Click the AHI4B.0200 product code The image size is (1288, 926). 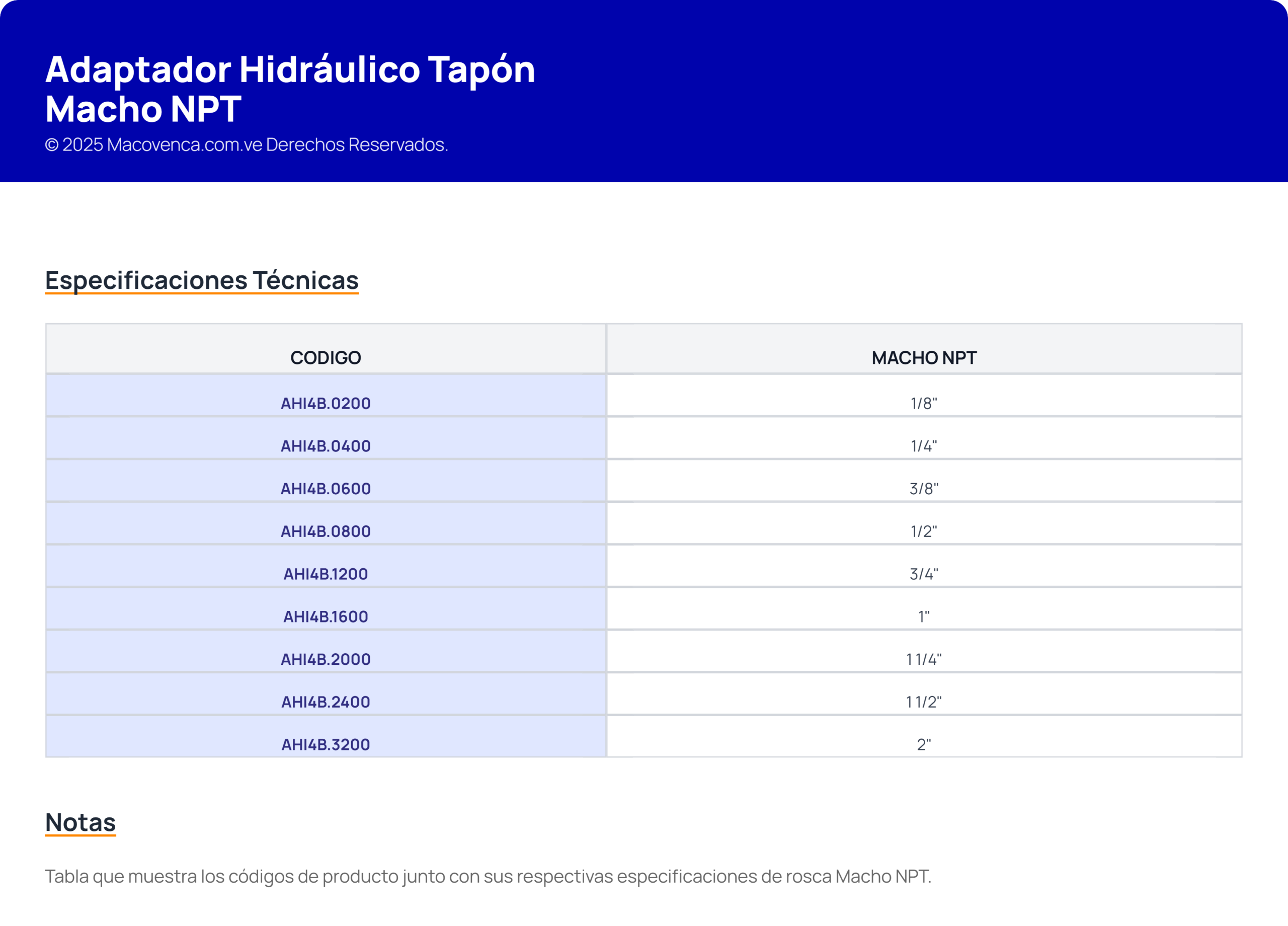click(x=326, y=403)
